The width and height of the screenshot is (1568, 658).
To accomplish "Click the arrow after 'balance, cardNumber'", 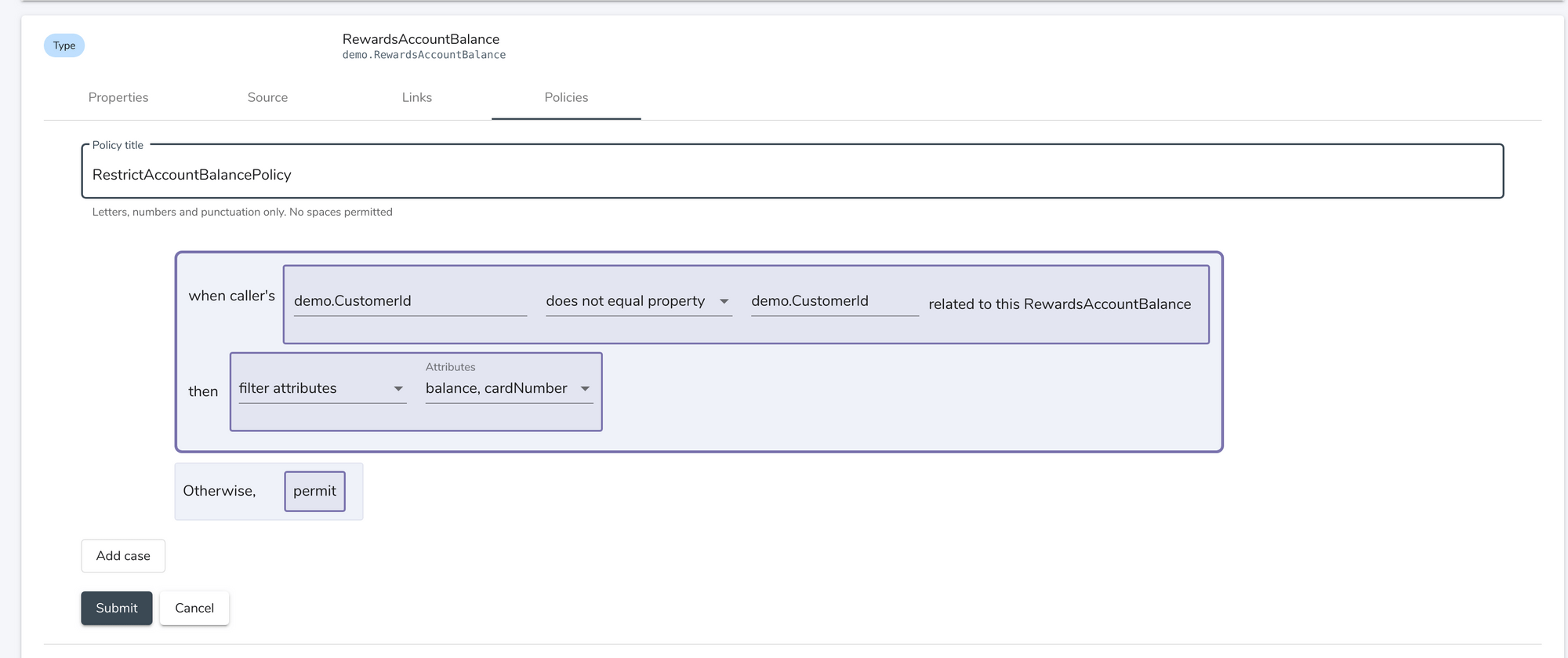I will pyautogui.click(x=585, y=389).
